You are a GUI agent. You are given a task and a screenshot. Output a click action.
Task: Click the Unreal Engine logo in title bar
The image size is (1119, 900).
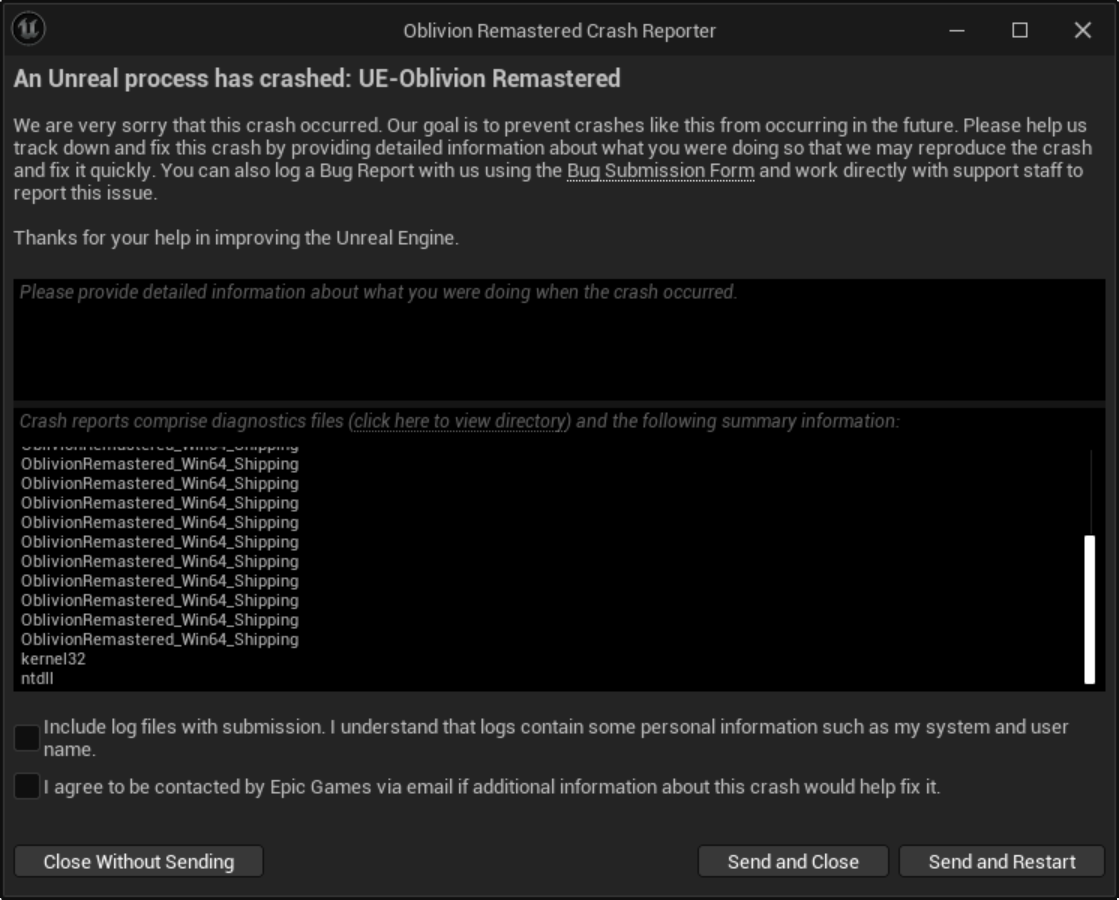click(29, 29)
